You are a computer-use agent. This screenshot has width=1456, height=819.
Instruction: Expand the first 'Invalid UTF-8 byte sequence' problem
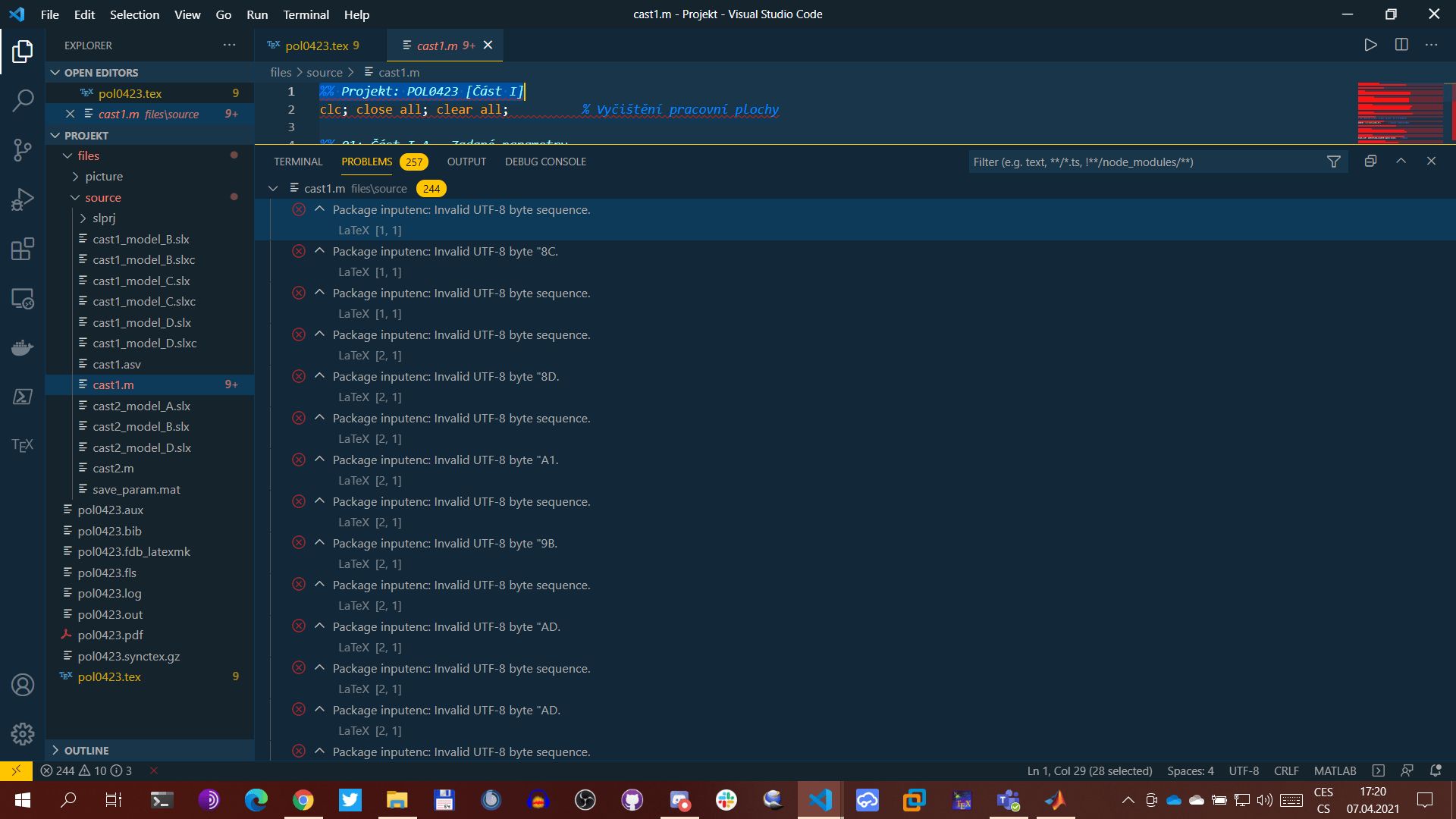(x=319, y=209)
